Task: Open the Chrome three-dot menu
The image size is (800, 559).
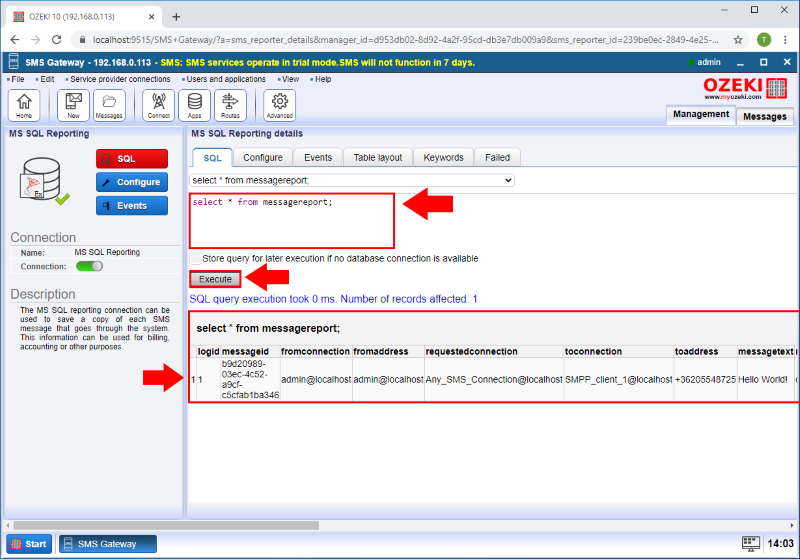Action: (x=785, y=40)
